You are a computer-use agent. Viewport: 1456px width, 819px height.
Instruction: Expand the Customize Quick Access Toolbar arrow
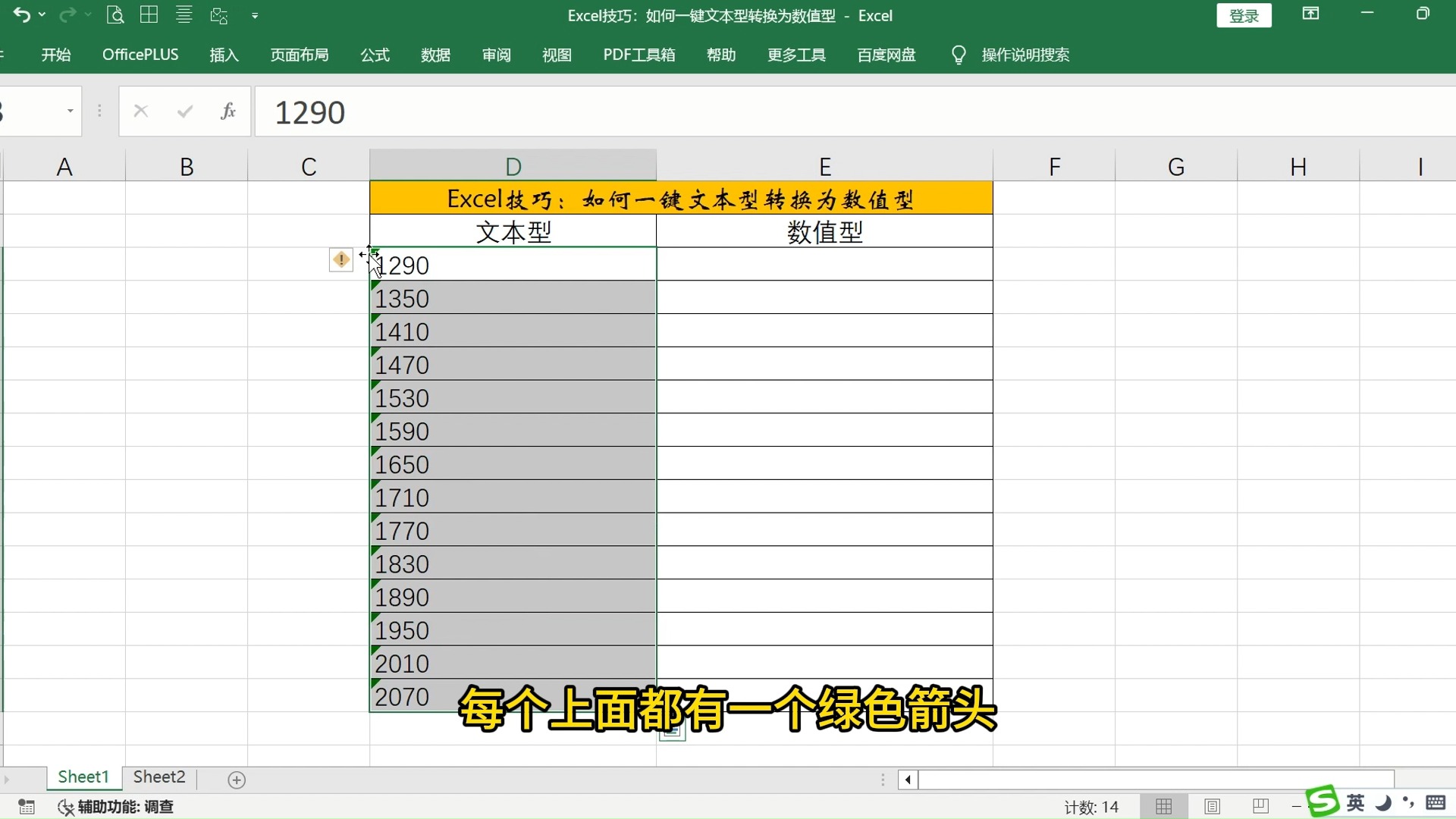pos(255,15)
